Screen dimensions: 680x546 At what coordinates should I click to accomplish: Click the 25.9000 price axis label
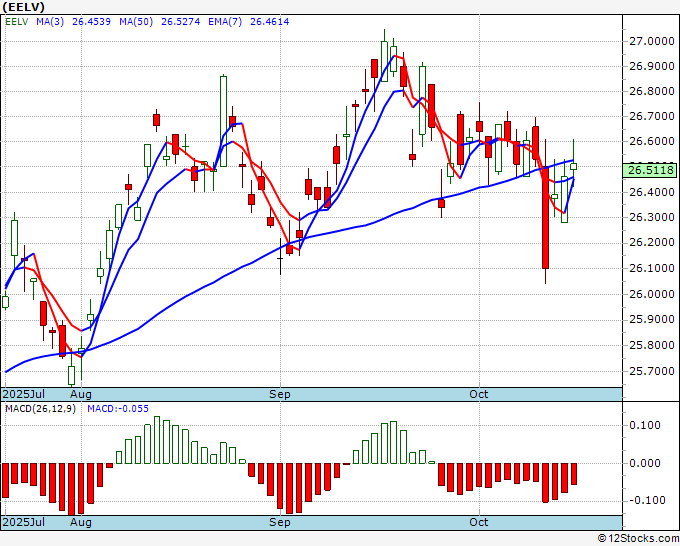tap(652, 320)
